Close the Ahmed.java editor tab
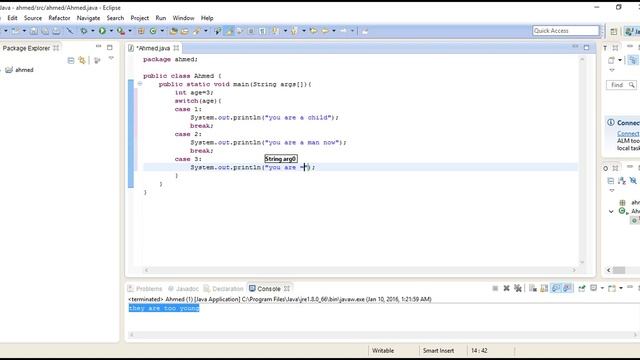This screenshot has width=640, height=360. coord(176,48)
